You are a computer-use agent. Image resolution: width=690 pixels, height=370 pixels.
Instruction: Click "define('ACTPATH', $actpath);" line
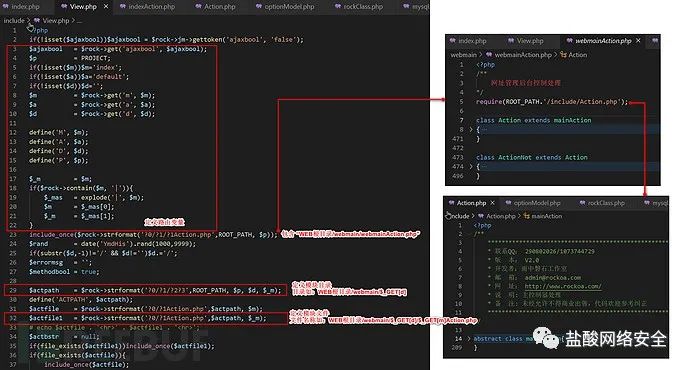[x=81, y=300]
